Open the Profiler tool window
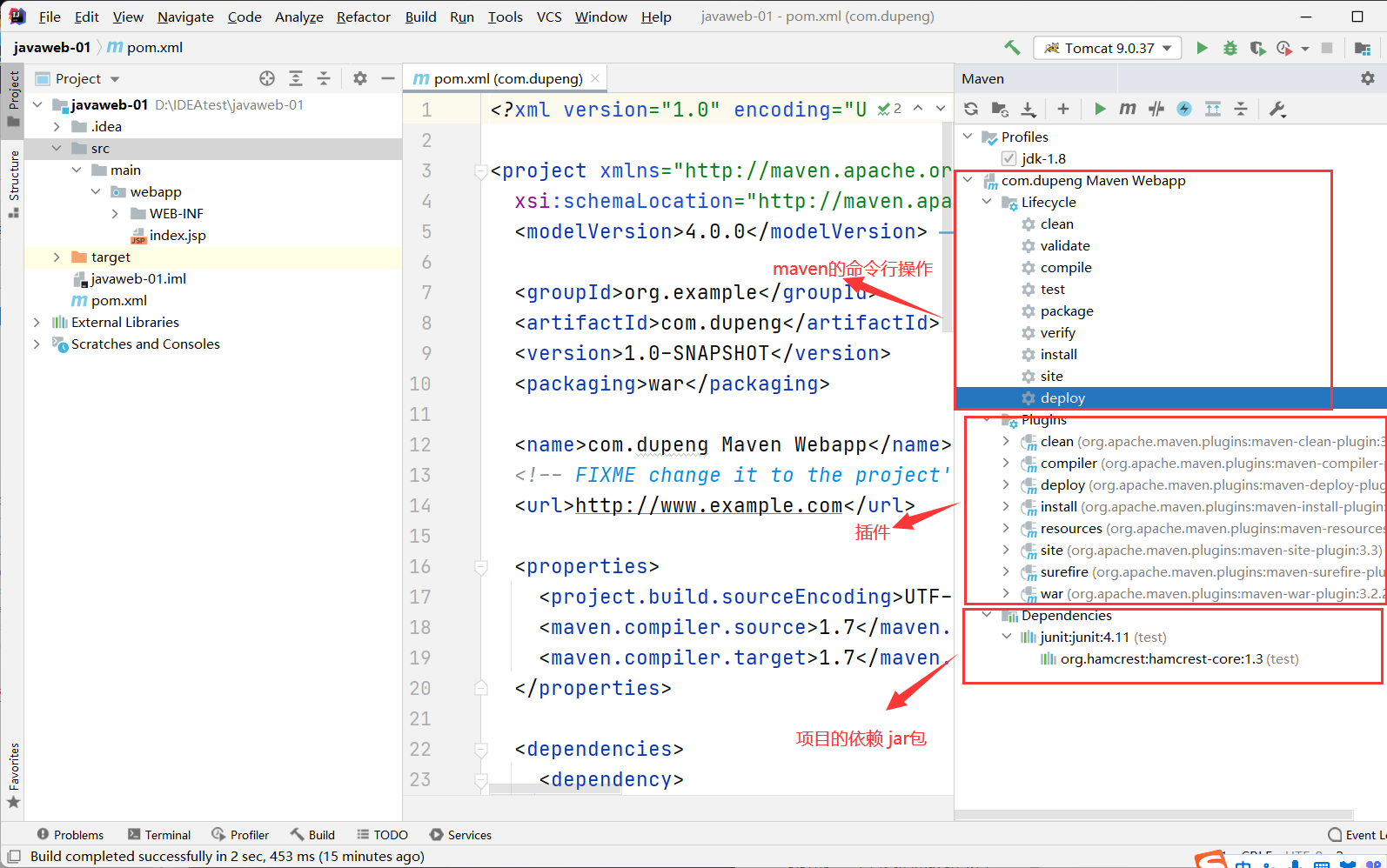This screenshot has width=1387, height=868. (x=240, y=835)
